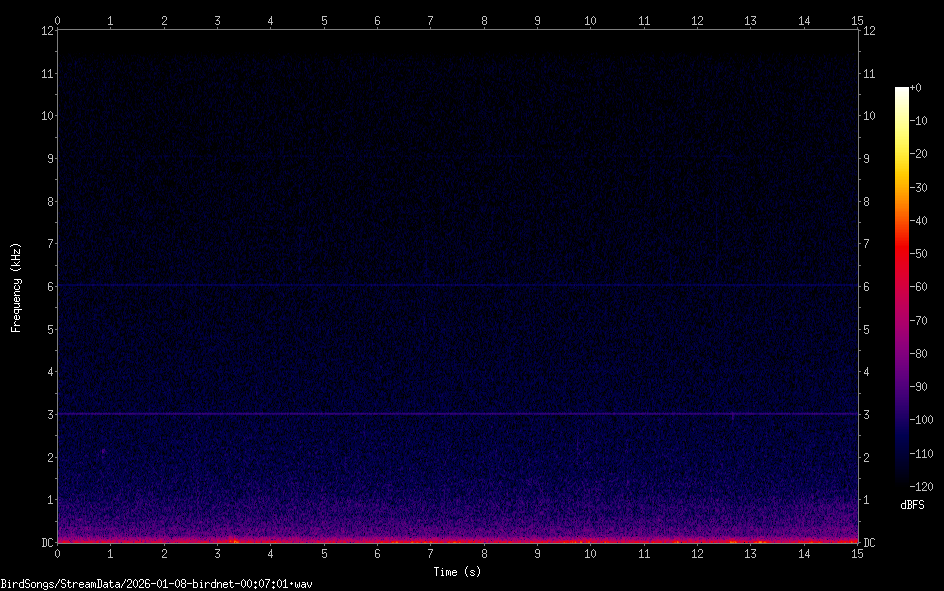Viewport: 944px width, 591px height.
Task: Click the 9 kHz label on right frequency axis
Action: tap(867, 158)
